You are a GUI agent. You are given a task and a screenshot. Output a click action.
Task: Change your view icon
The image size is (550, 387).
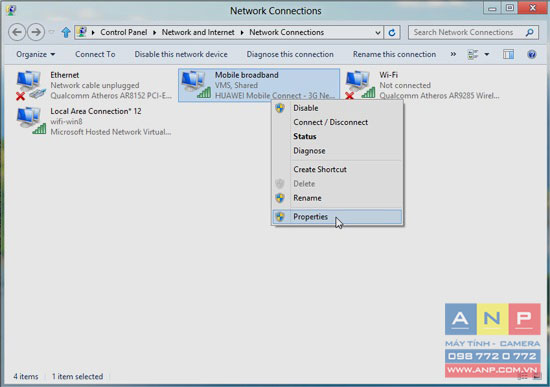pos(473,54)
